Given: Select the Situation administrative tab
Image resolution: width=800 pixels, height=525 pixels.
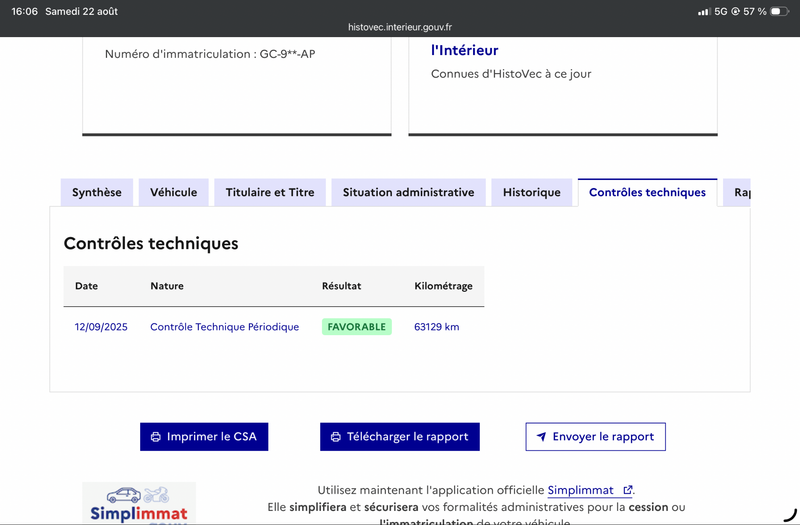Looking at the screenshot, I should 408,192.
